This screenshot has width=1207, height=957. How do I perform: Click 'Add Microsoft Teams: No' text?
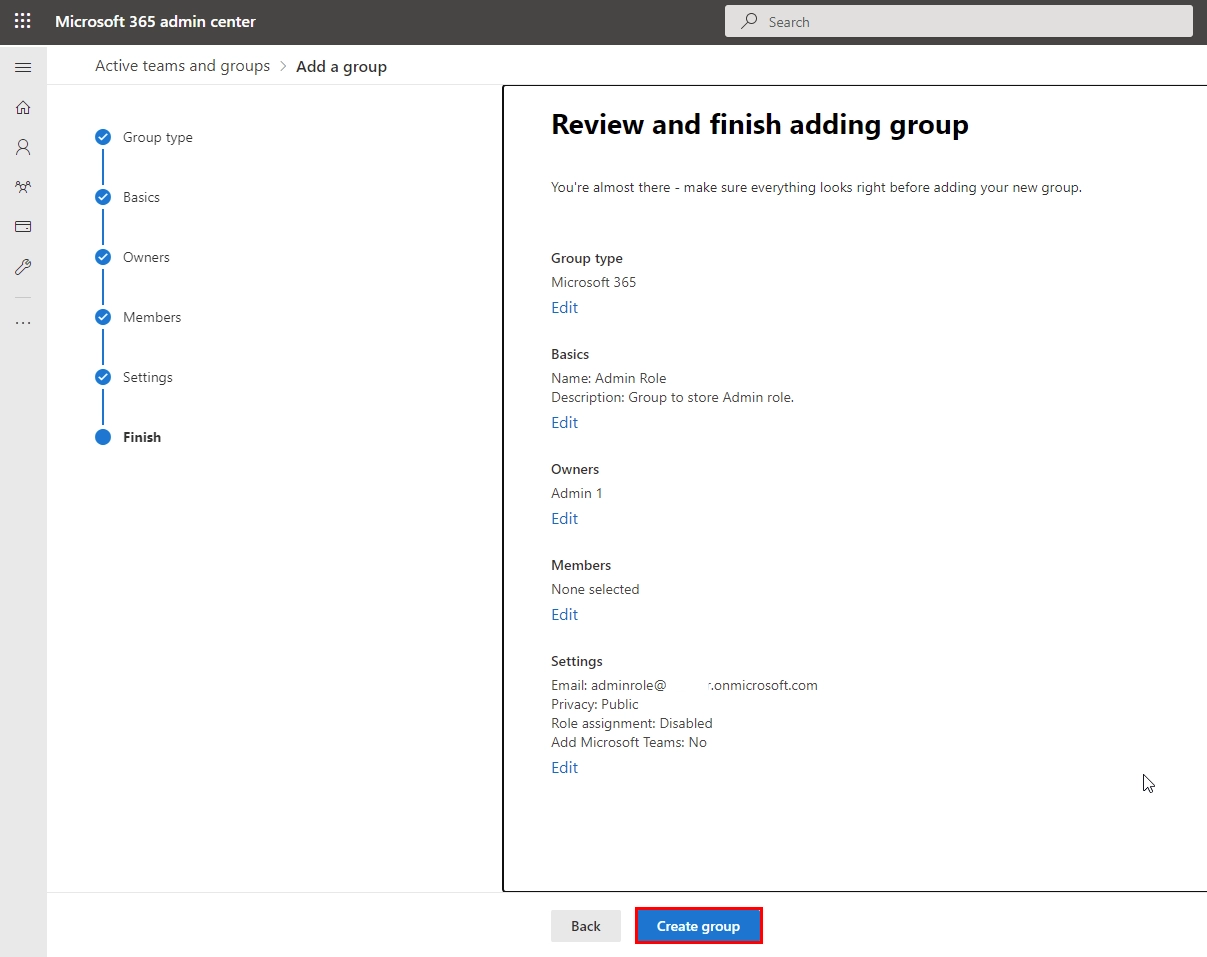tap(628, 742)
